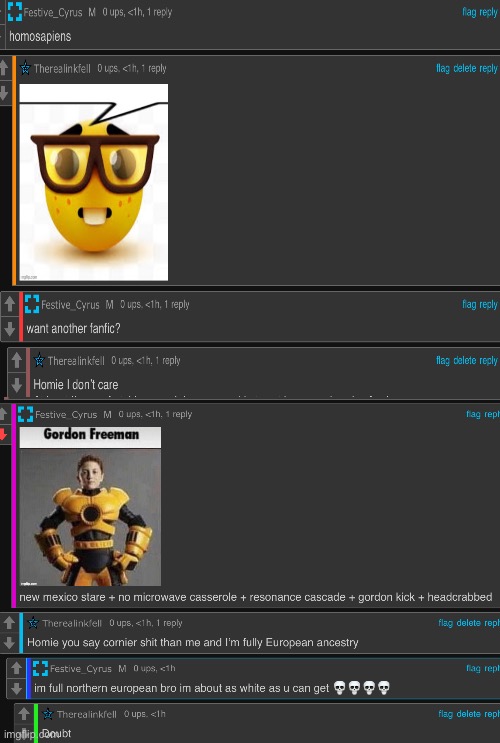Upvote the "want another fanfic?" comment
Image resolution: width=500 pixels, height=743 pixels.
pos(10,304)
